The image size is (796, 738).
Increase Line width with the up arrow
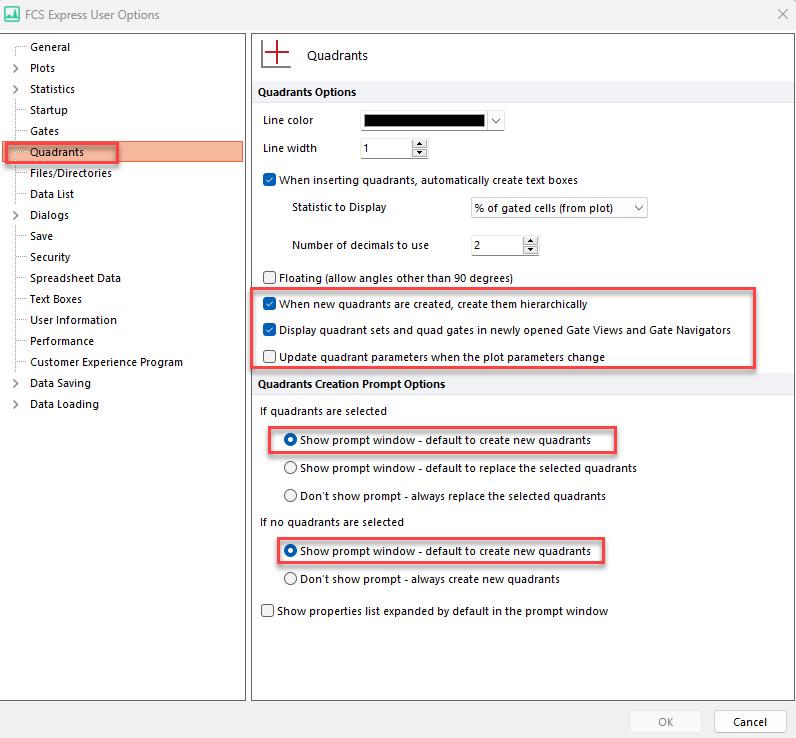420,144
